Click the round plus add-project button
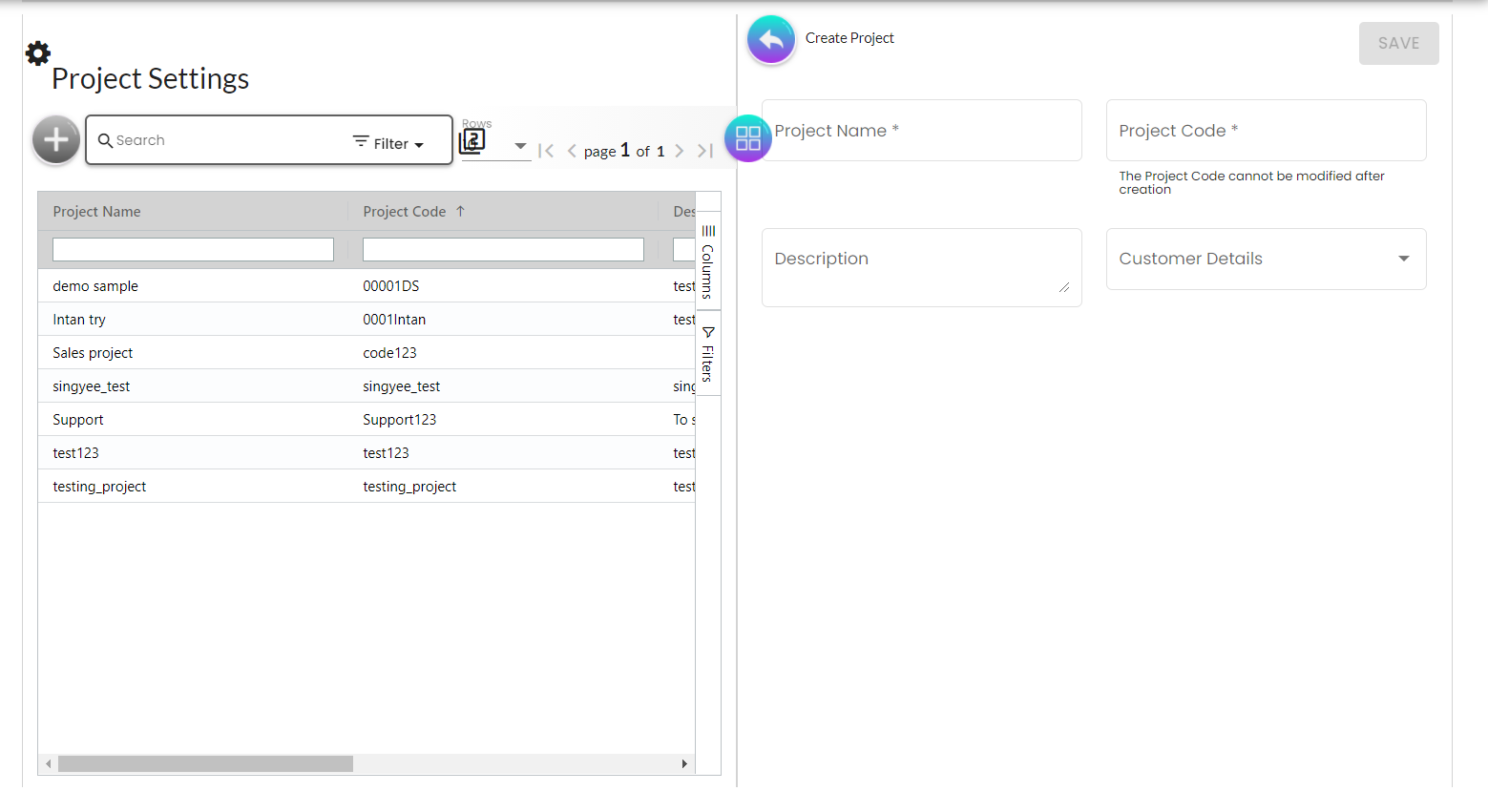Viewport: 1488px width, 812px height. tap(56, 140)
